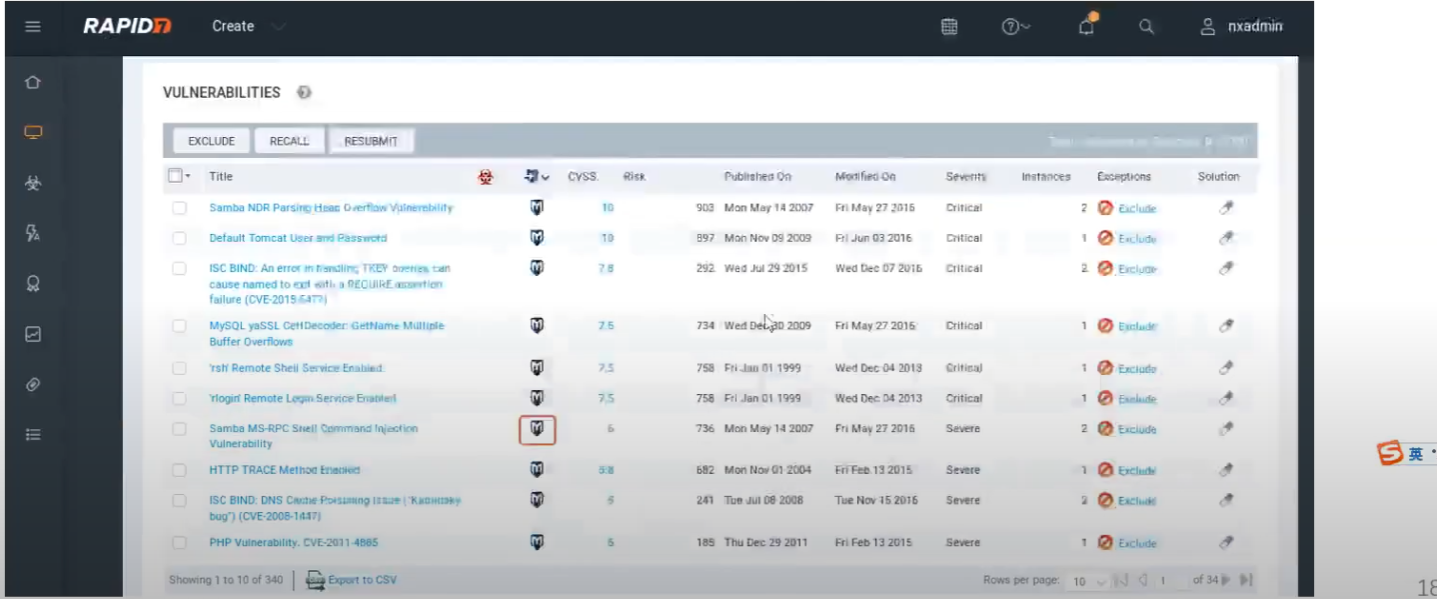
Task: Open Reports chart icon in sidebar
Action: click(33, 335)
